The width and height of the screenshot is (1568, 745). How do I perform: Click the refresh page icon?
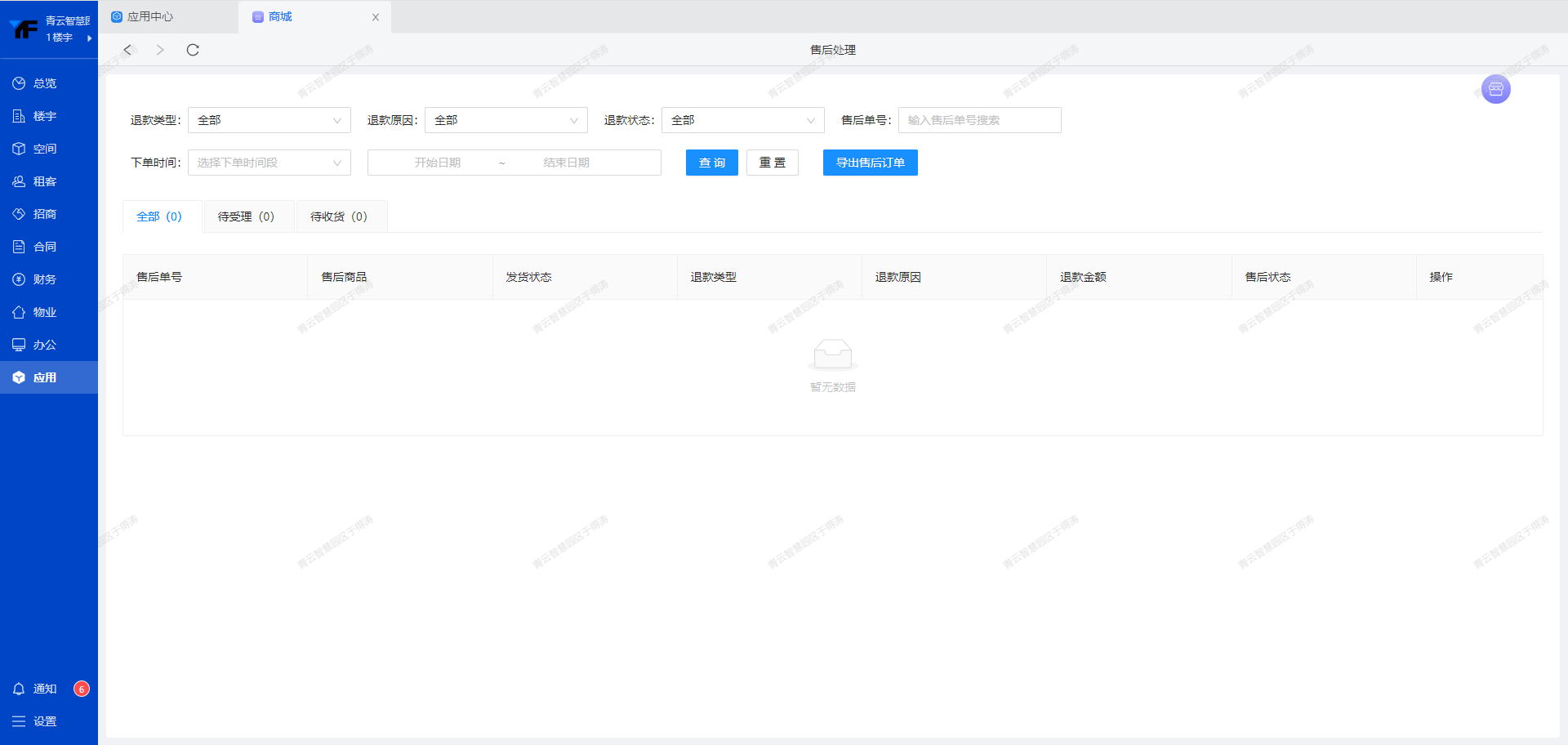[193, 50]
